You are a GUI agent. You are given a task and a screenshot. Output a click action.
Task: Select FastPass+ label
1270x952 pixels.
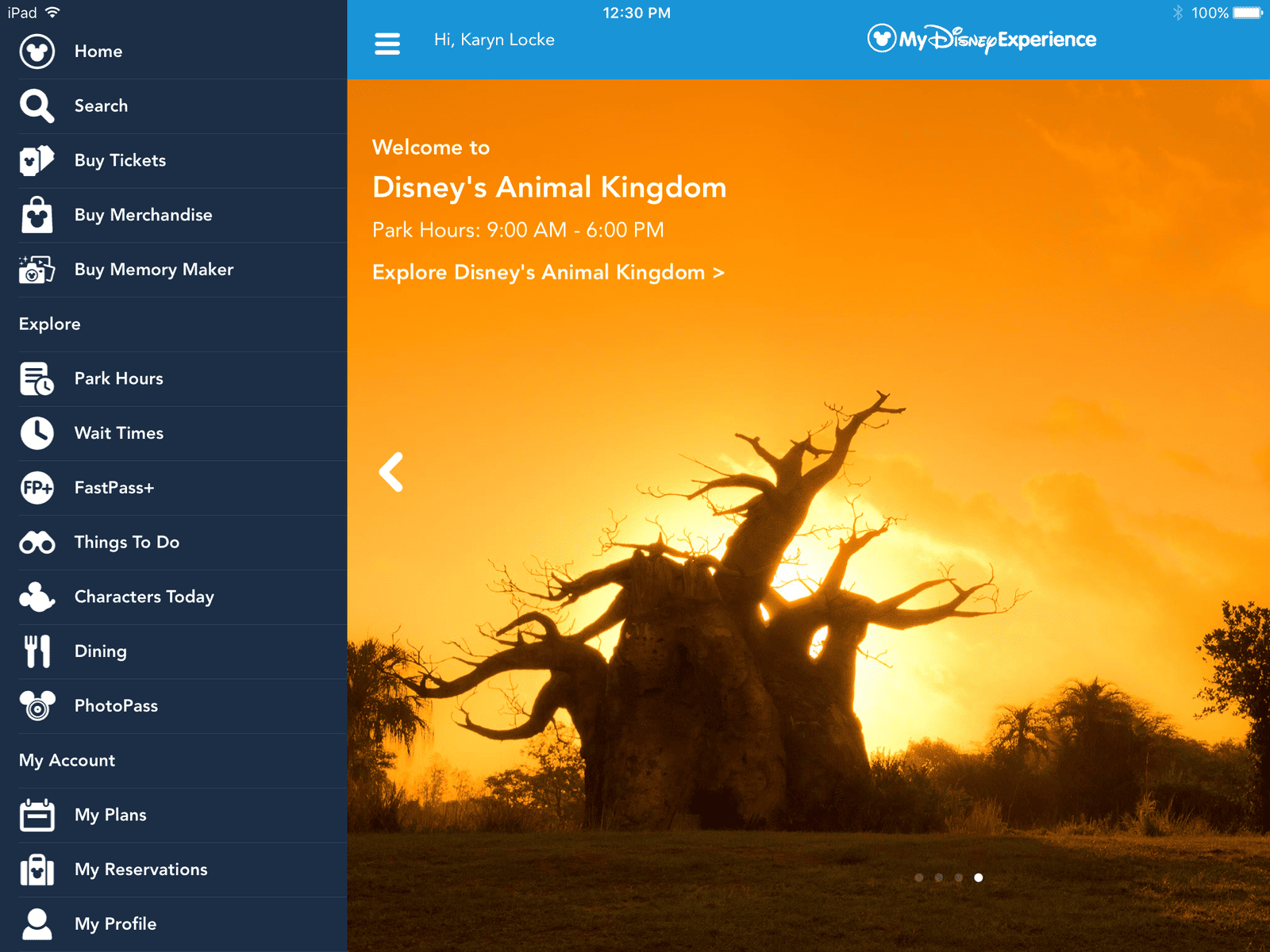tap(114, 488)
